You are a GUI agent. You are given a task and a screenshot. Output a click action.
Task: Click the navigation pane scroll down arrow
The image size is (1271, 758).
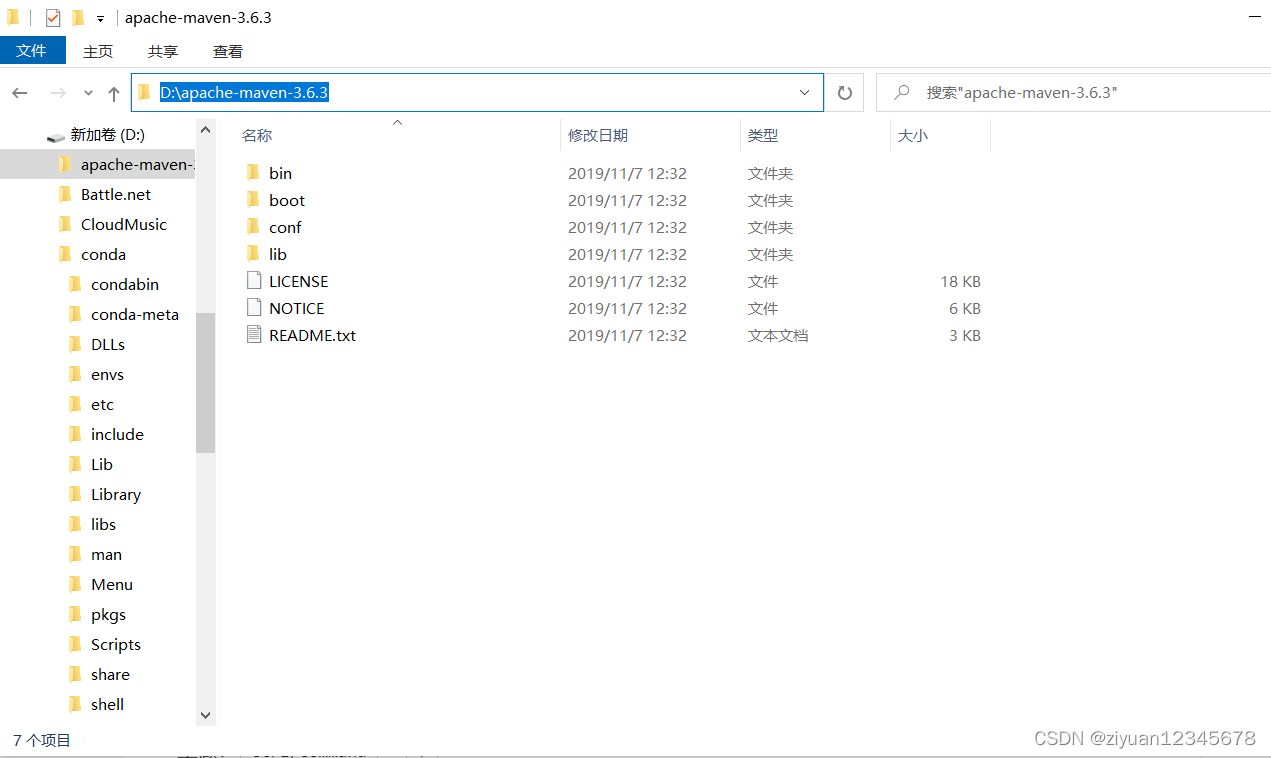point(206,715)
